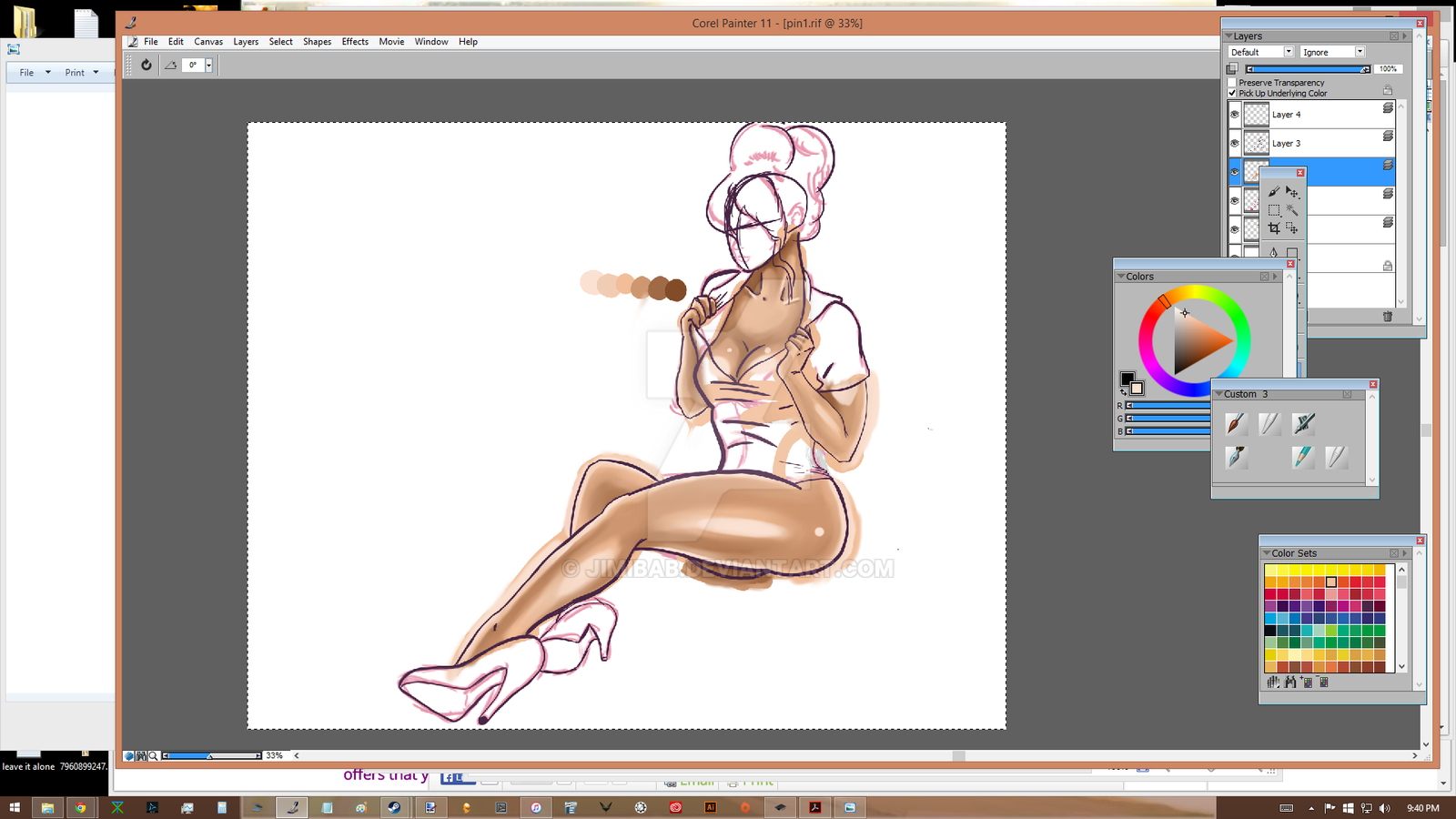
Task: Select the Brush tool in the floating toolbox
Action: (x=1274, y=192)
